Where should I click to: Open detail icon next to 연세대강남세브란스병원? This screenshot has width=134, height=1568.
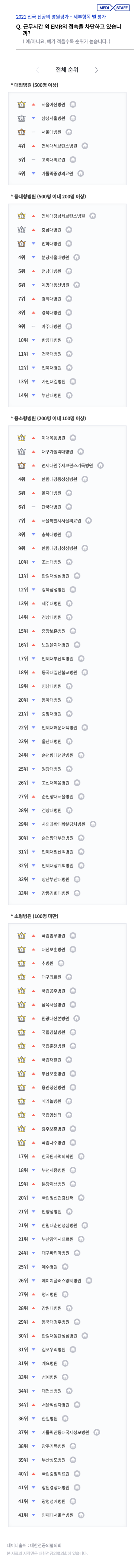[93, 216]
